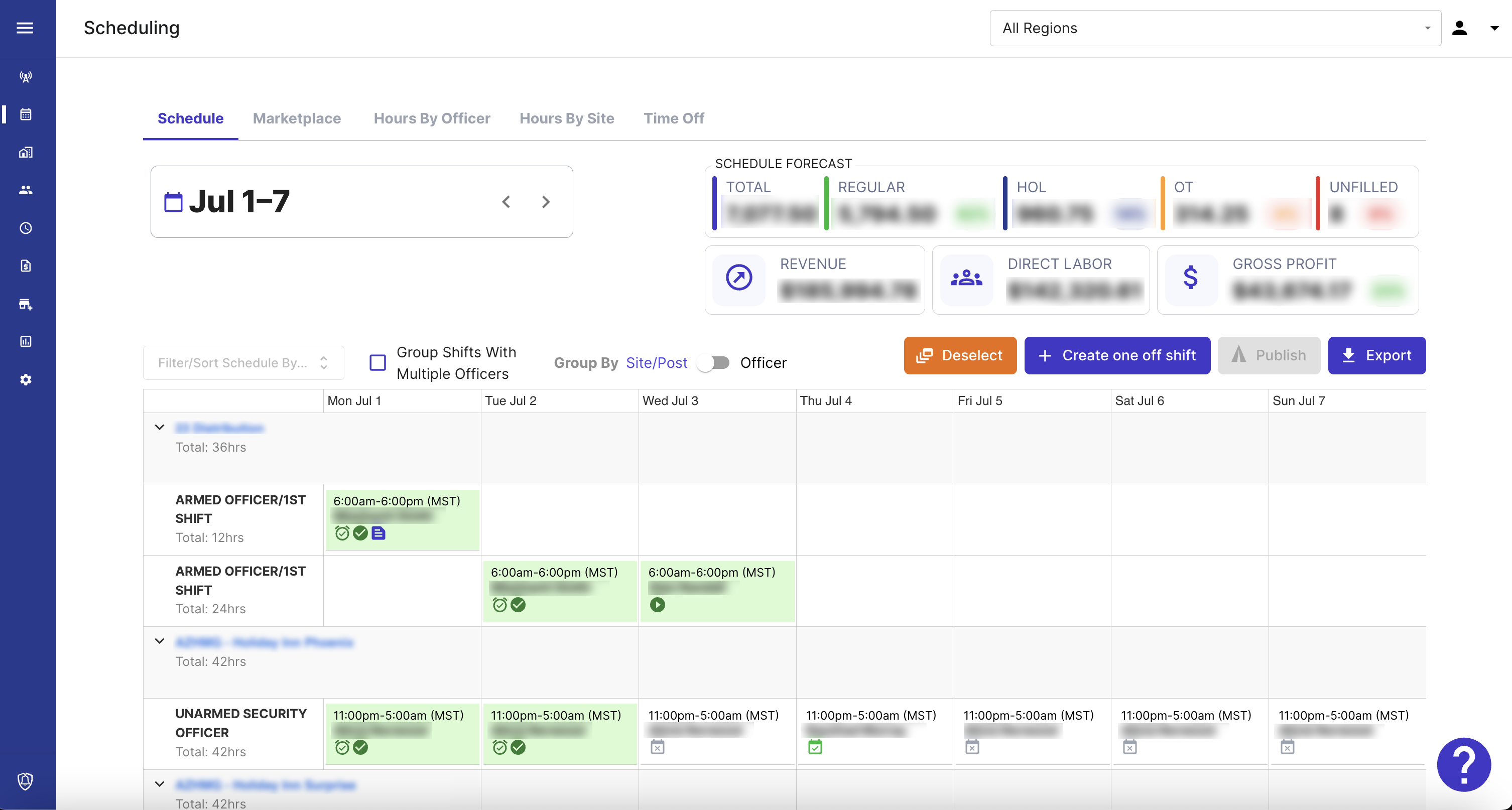The height and width of the screenshot is (810, 1512).
Task: Click the play icon on Wed Jul 3 shift
Action: pos(658,605)
